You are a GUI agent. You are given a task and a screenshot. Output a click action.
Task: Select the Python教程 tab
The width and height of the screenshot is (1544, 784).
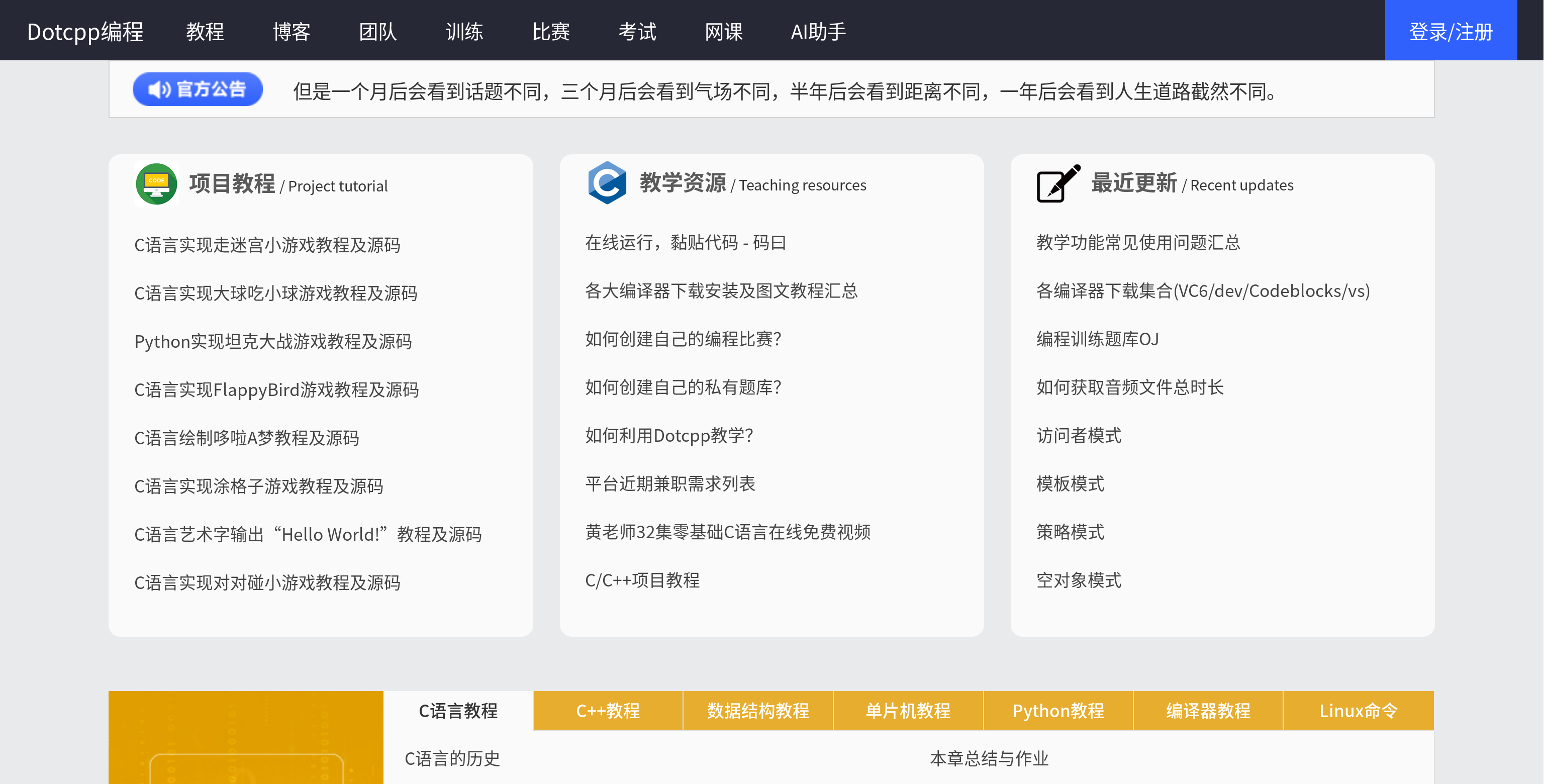pyautogui.click(x=1058, y=710)
